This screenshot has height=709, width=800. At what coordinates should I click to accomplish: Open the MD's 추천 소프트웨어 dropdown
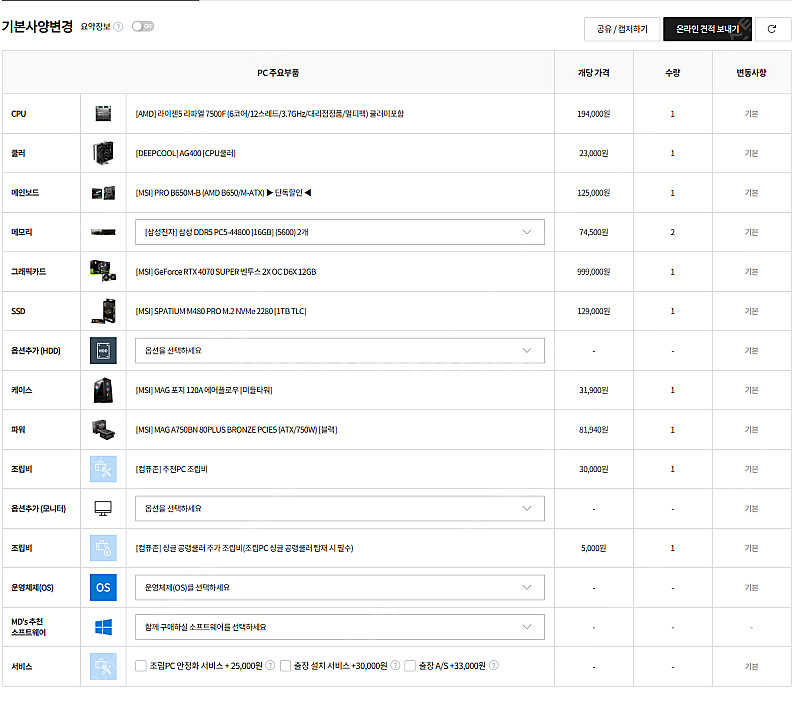(340, 627)
